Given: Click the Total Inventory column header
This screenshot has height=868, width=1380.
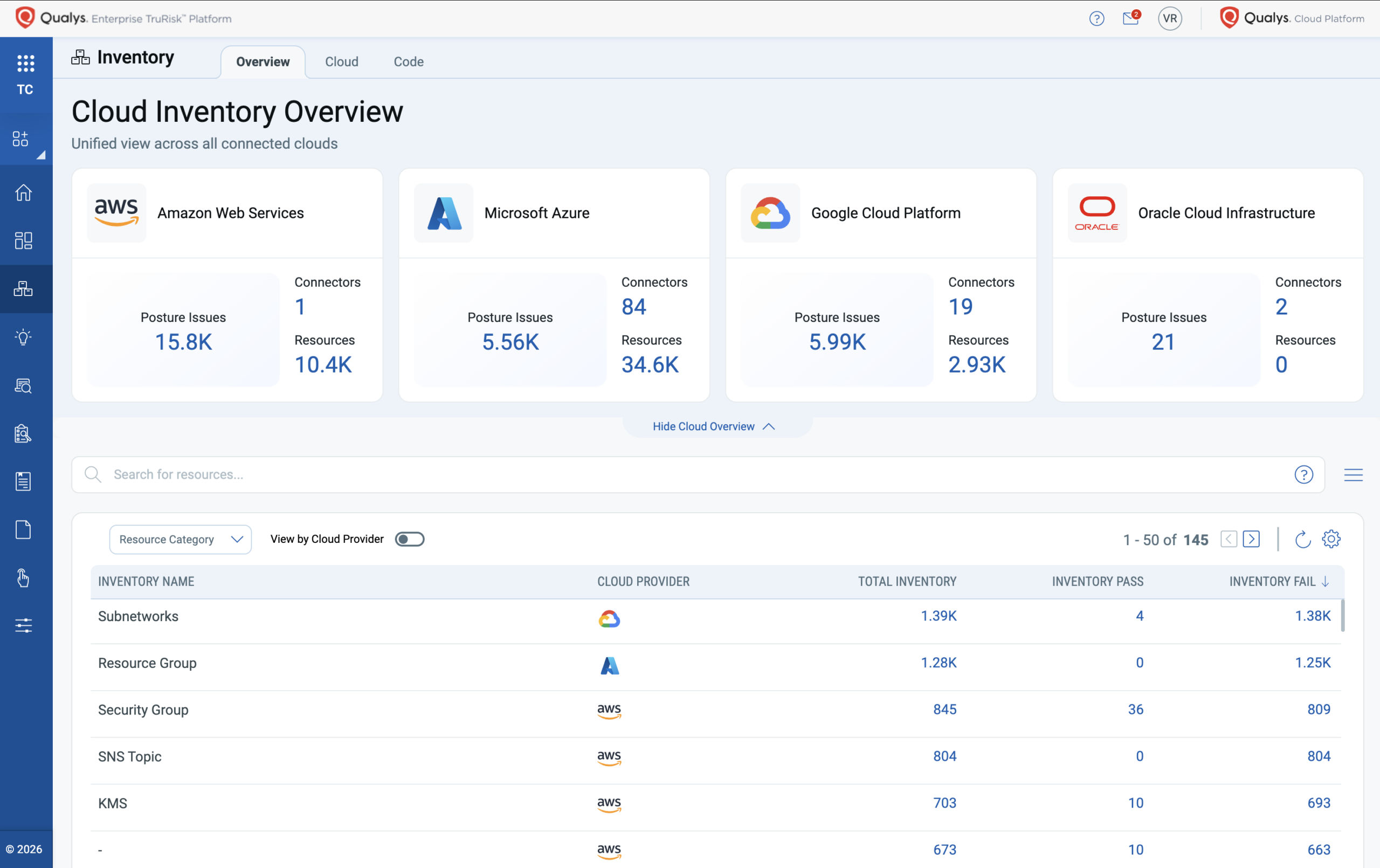Looking at the screenshot, I should coord(907,581).
